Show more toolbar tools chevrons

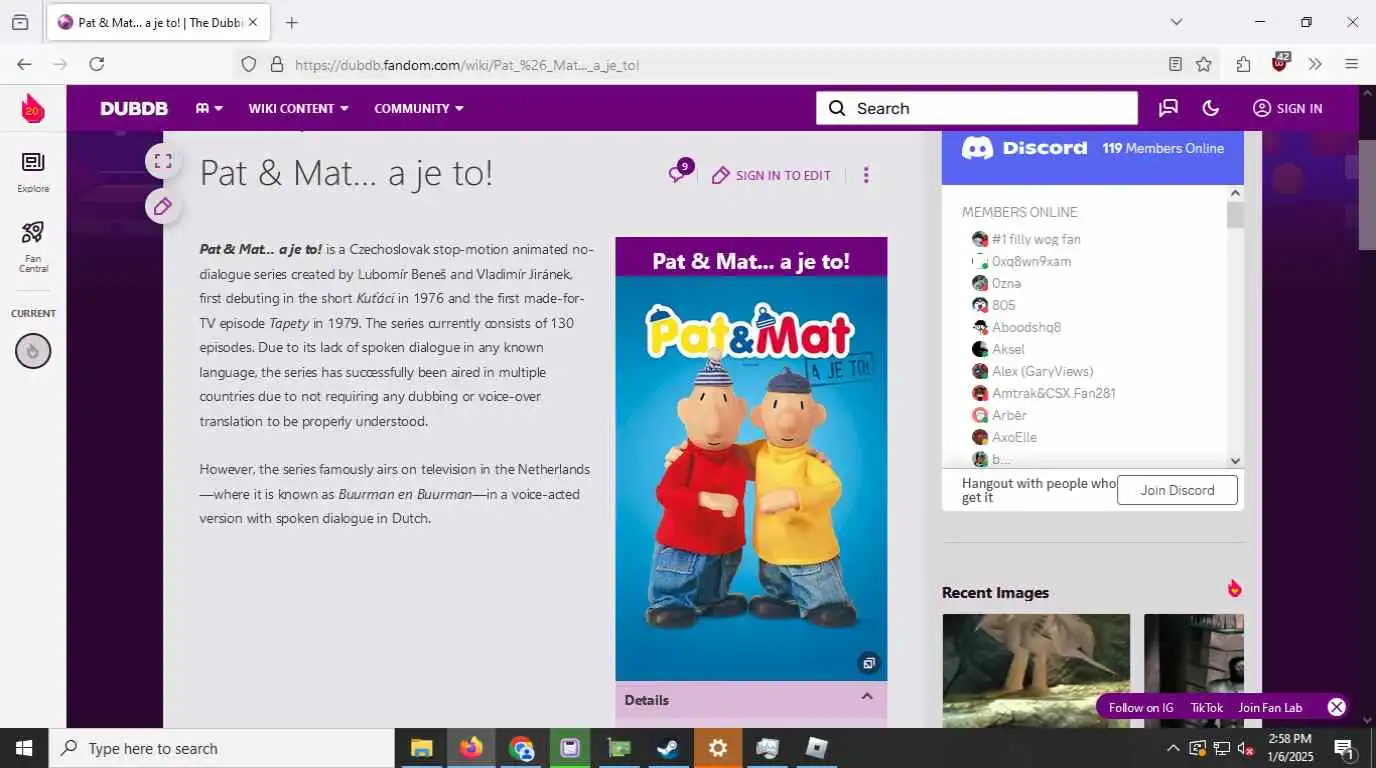click(1315, 64)
